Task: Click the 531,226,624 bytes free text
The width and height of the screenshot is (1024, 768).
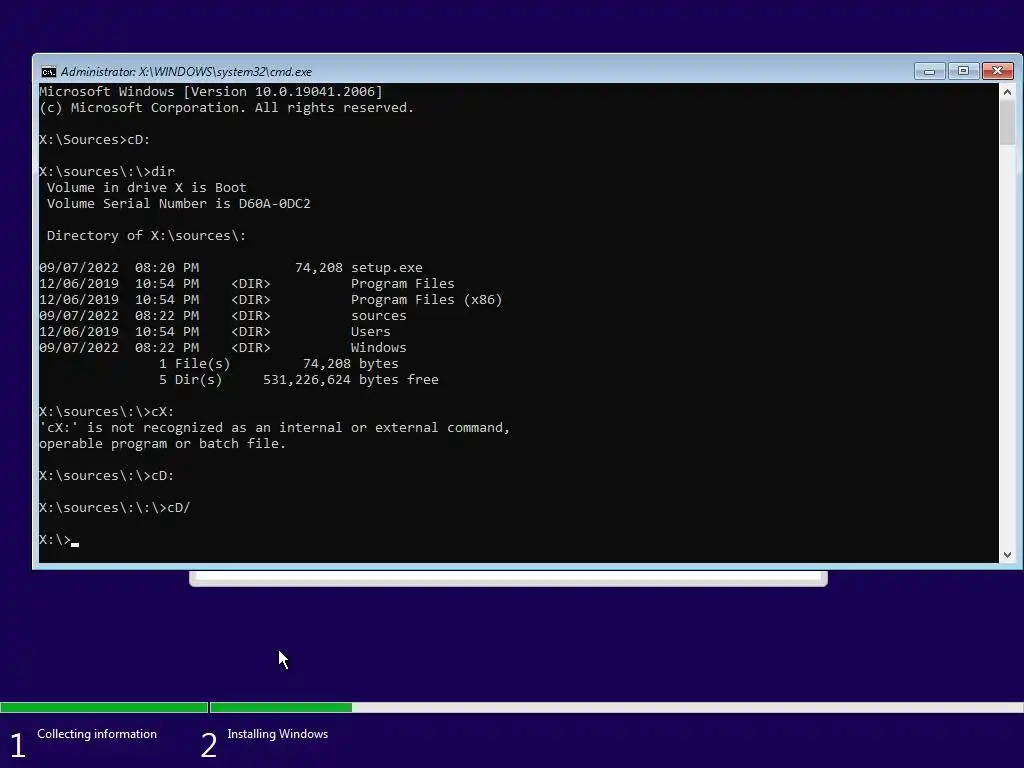Action: click(x=351, y=379)
